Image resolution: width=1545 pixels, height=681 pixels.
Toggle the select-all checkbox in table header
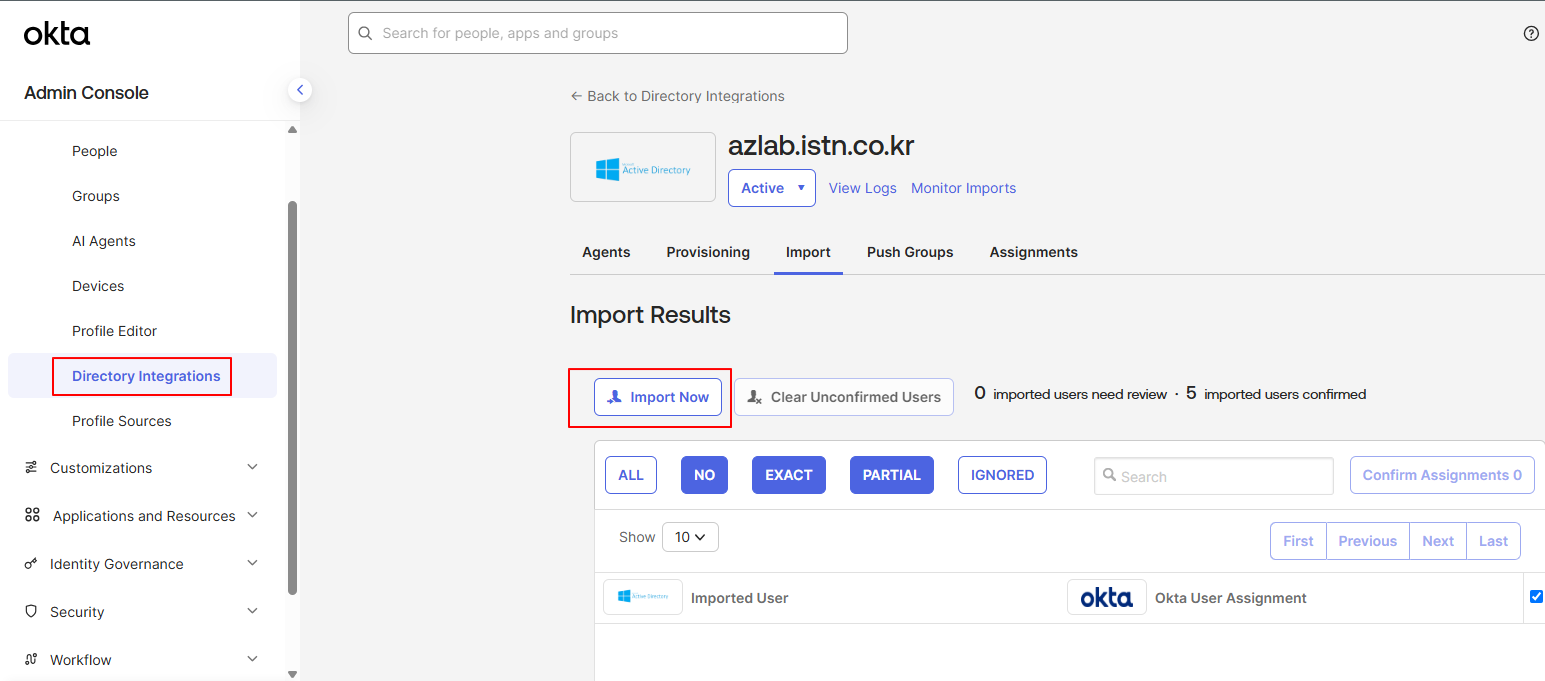point(1536,596)
